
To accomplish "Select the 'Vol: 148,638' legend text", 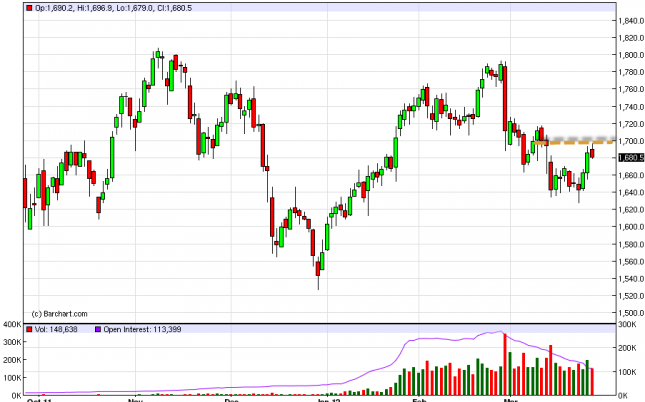I will tap(56, 329).
